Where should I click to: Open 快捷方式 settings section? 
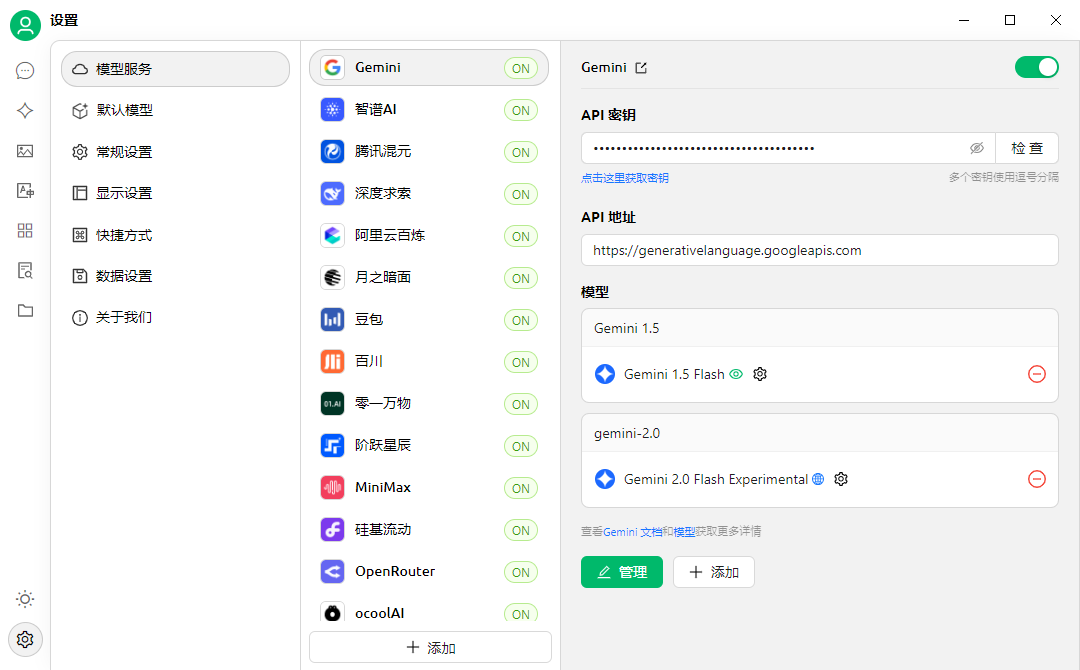[176, 235]
